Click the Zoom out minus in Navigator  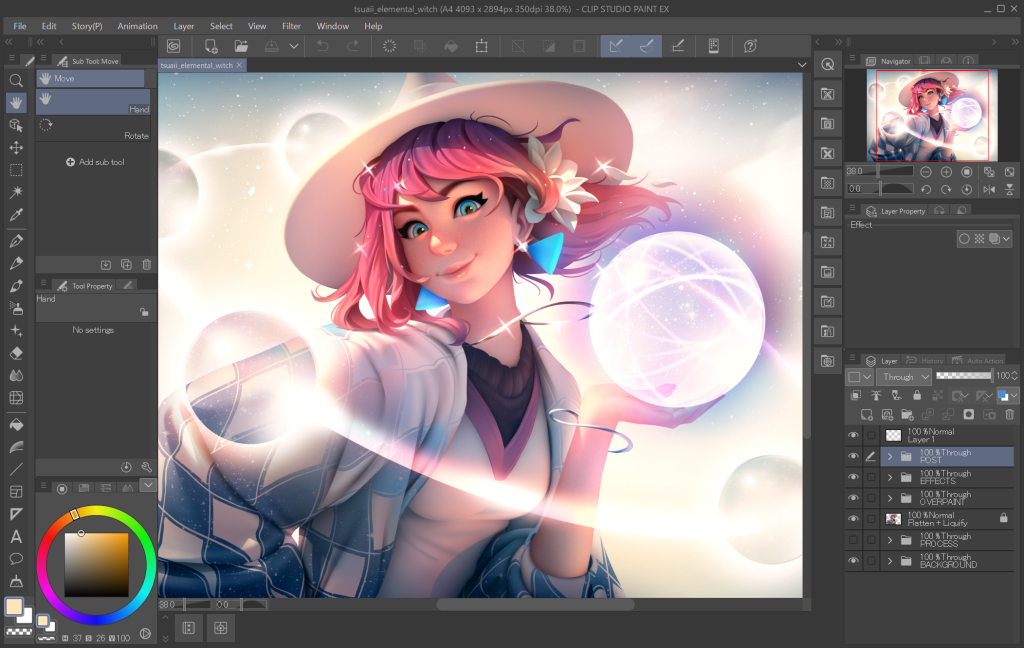[925, 172]
